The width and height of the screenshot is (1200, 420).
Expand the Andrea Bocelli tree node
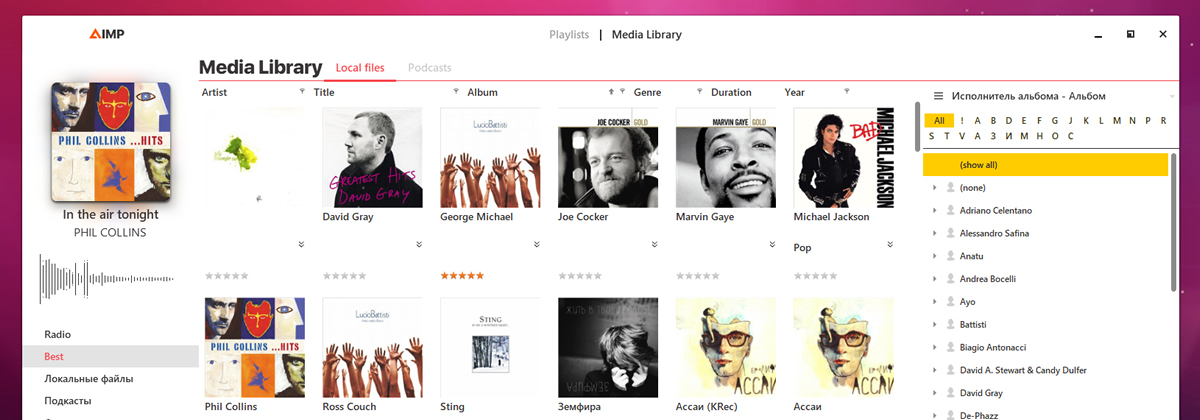[x=935, y=279]
